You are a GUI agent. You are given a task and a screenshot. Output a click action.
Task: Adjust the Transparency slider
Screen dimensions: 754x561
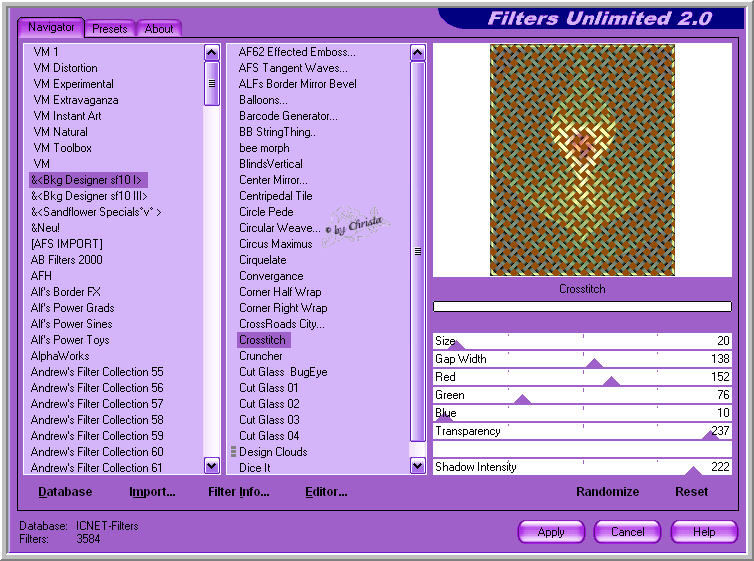click(582, 431)
